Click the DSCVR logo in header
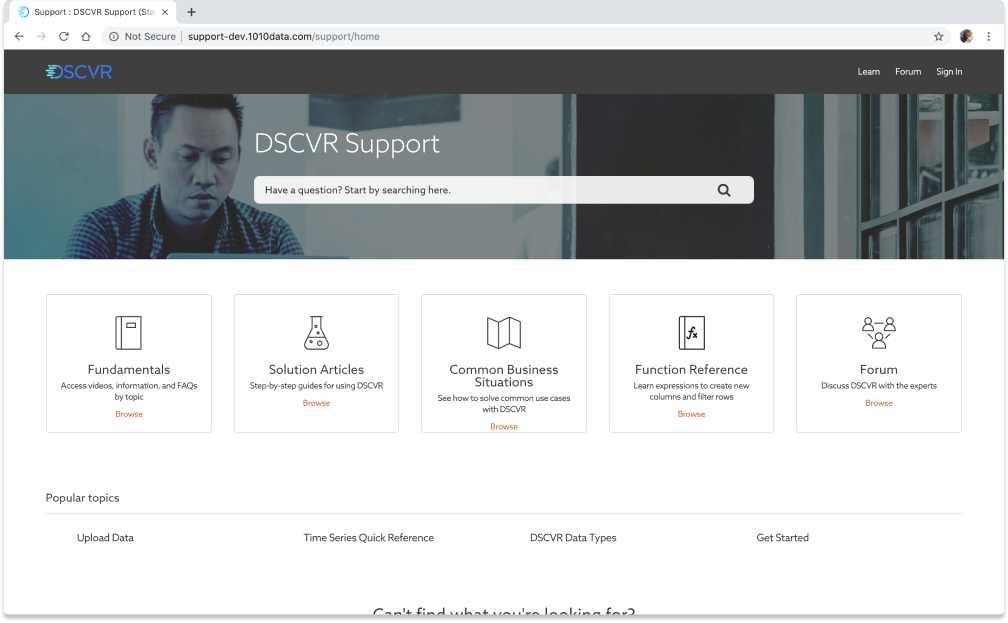The width and height of the screenshot is (1008, 623). [79, 71]
